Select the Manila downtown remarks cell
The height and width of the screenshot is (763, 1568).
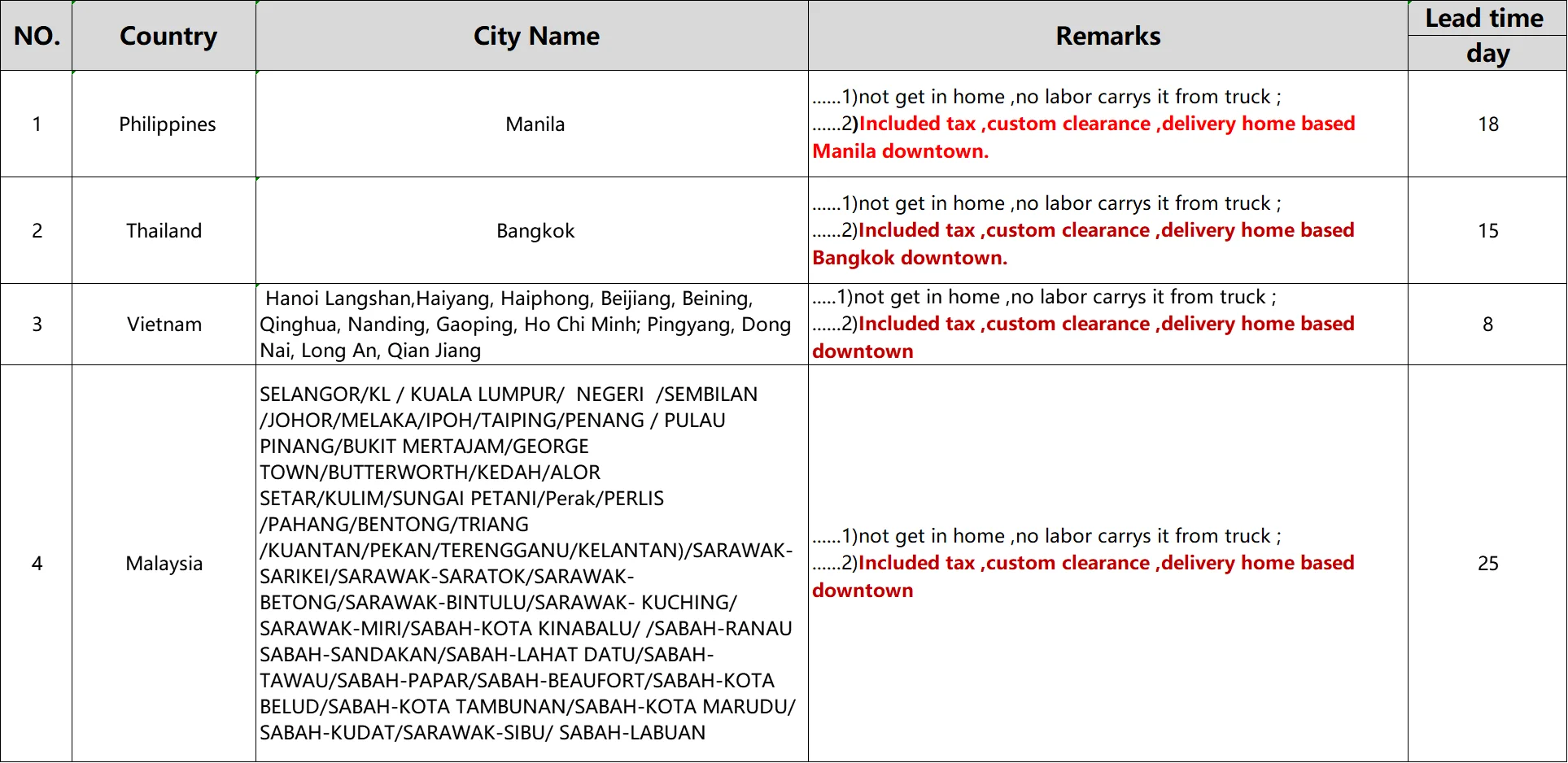[x=1108, y=124]
